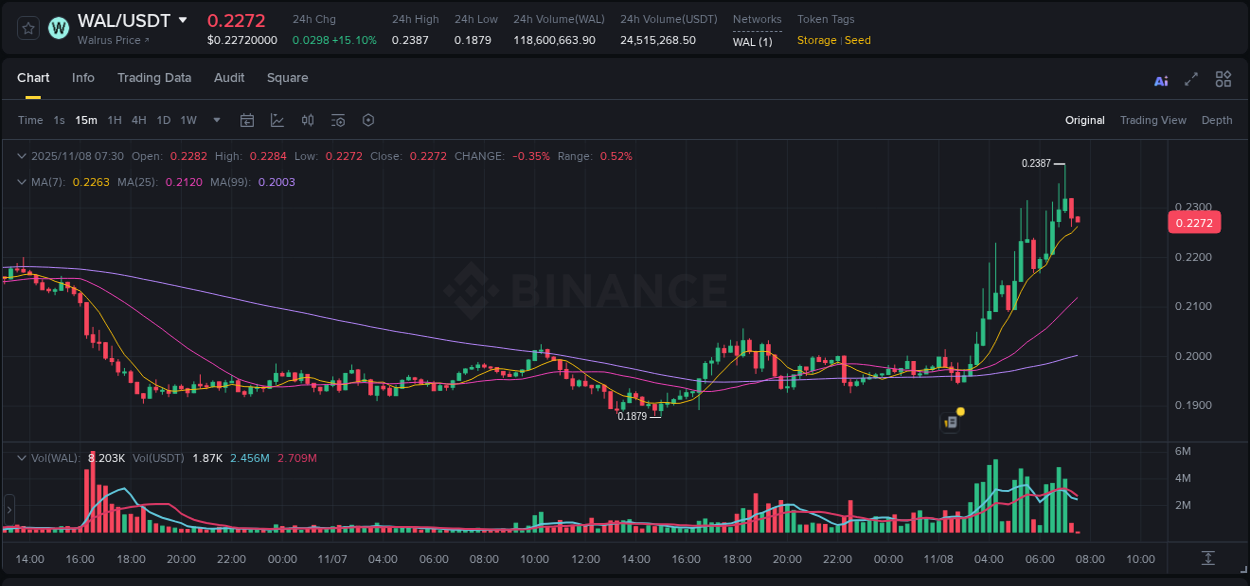Open the AI chart analysis tool
The image size is (1250, 586).
1160,79
